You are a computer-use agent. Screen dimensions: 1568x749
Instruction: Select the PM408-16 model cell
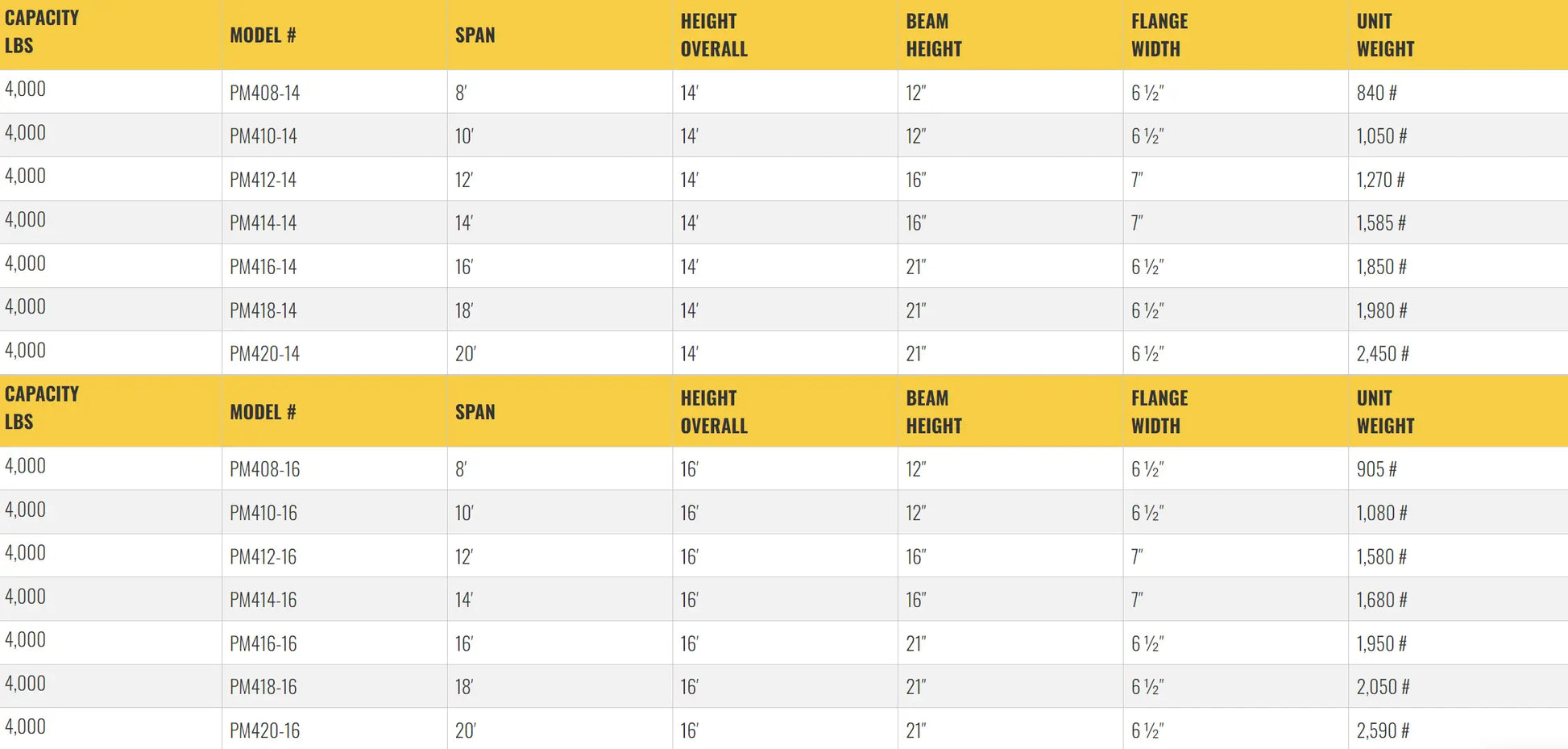point(264,469)
